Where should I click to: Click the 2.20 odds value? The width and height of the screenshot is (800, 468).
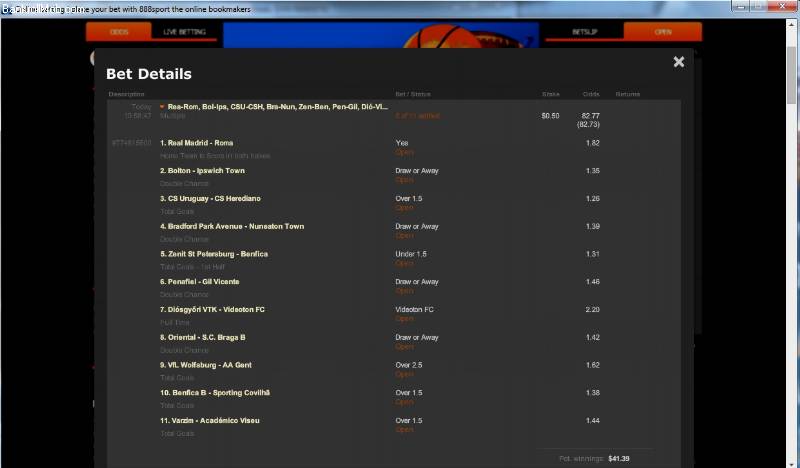592,309
